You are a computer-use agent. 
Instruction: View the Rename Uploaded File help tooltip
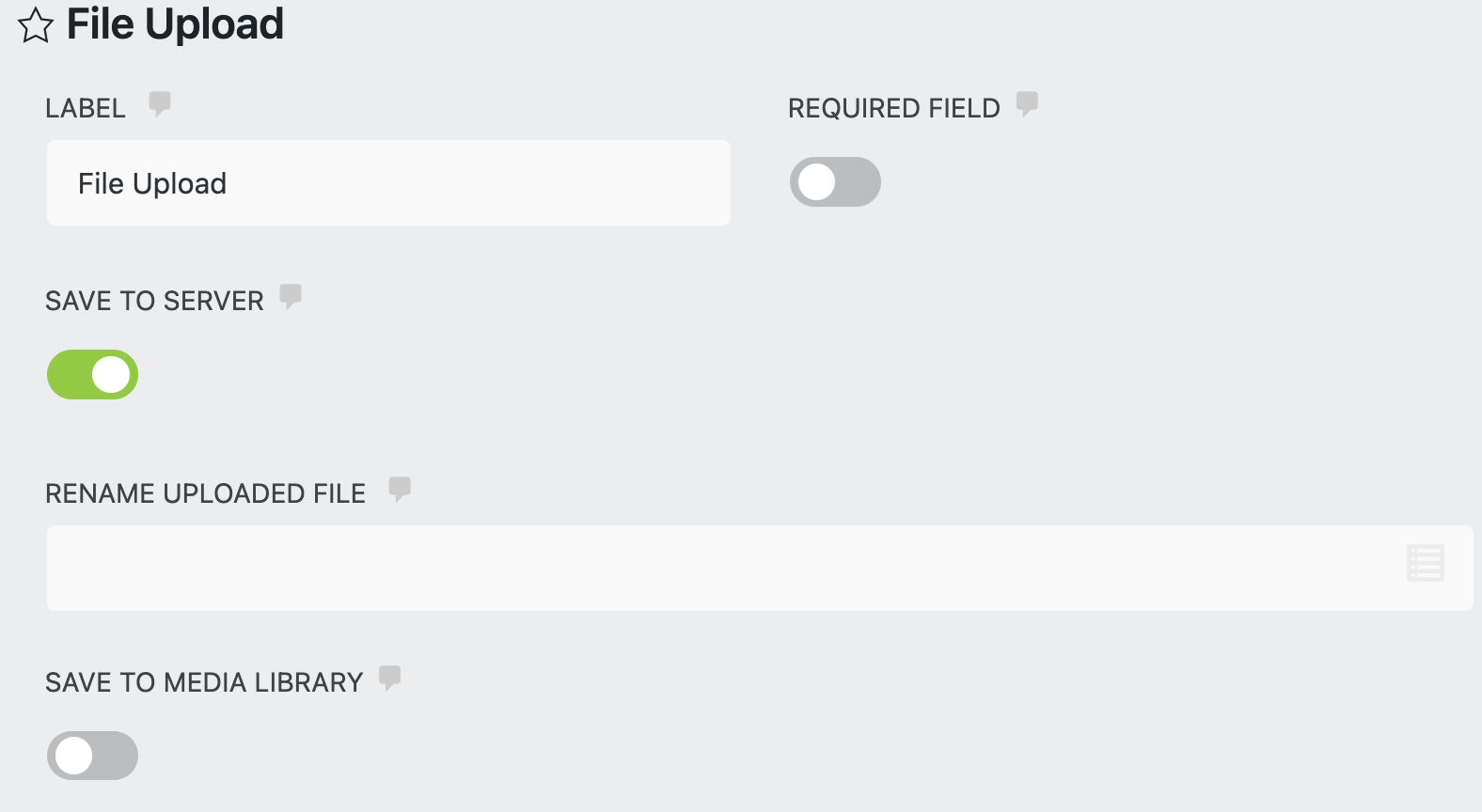coord(401,489)
